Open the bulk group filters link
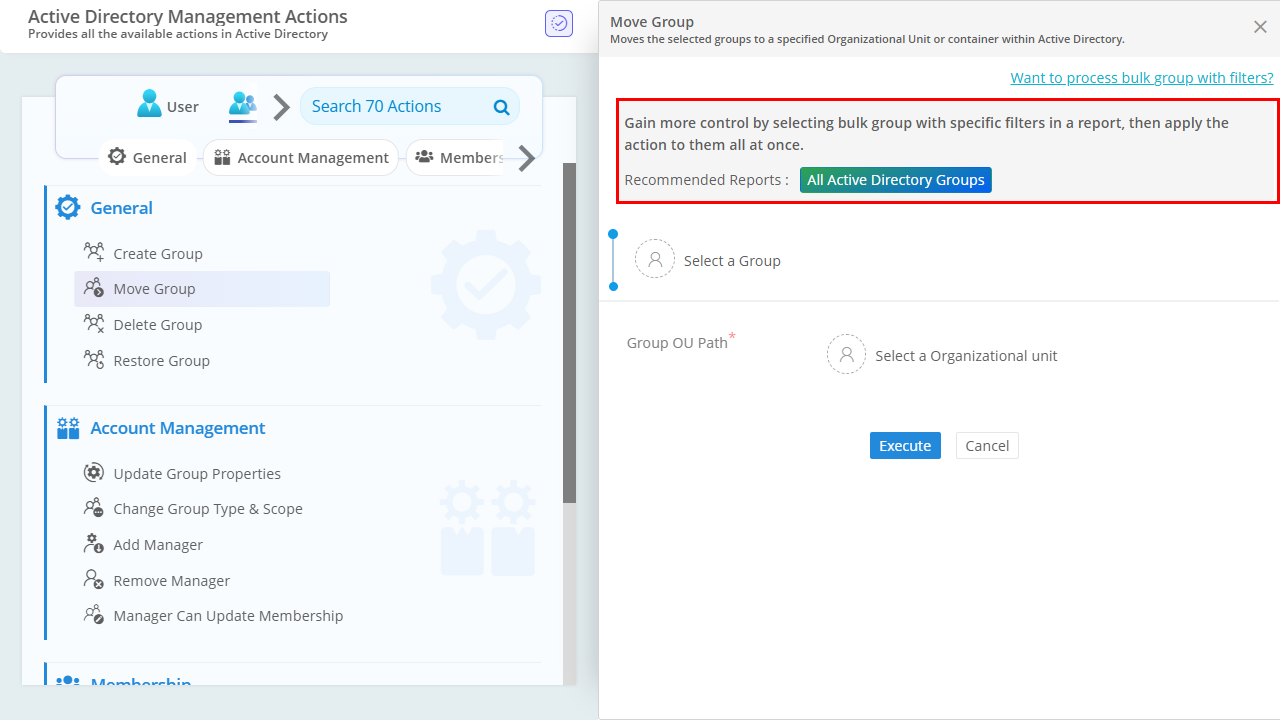1280x720 pixels. tap(1142, 77)
